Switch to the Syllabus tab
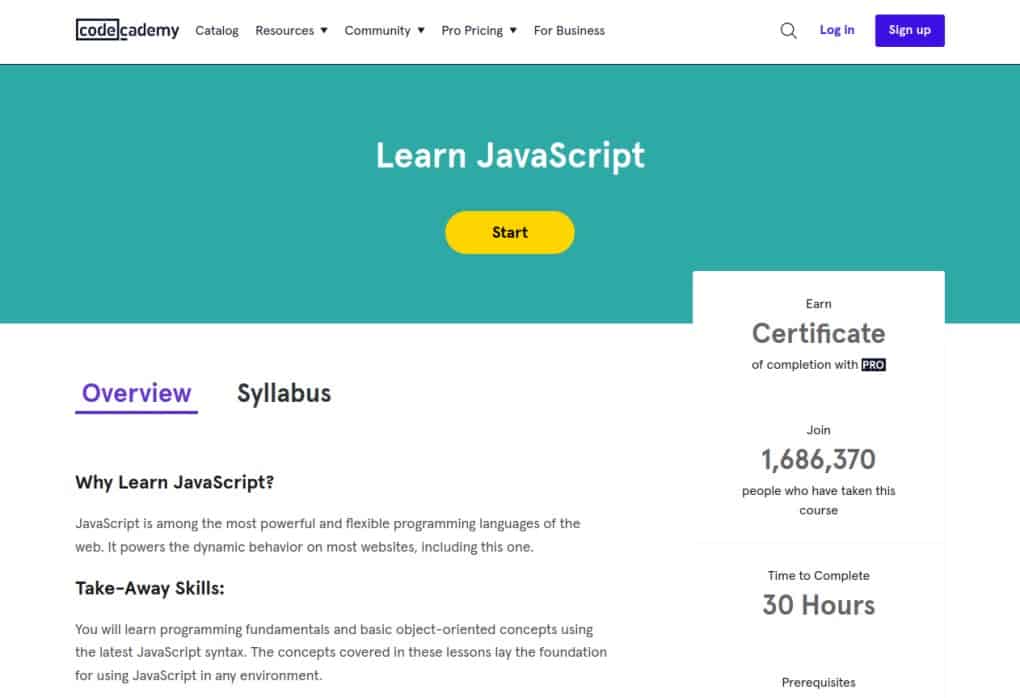The width and height of the screenshot is (1020, 698). pyautogui.click(x=284, y=394)
